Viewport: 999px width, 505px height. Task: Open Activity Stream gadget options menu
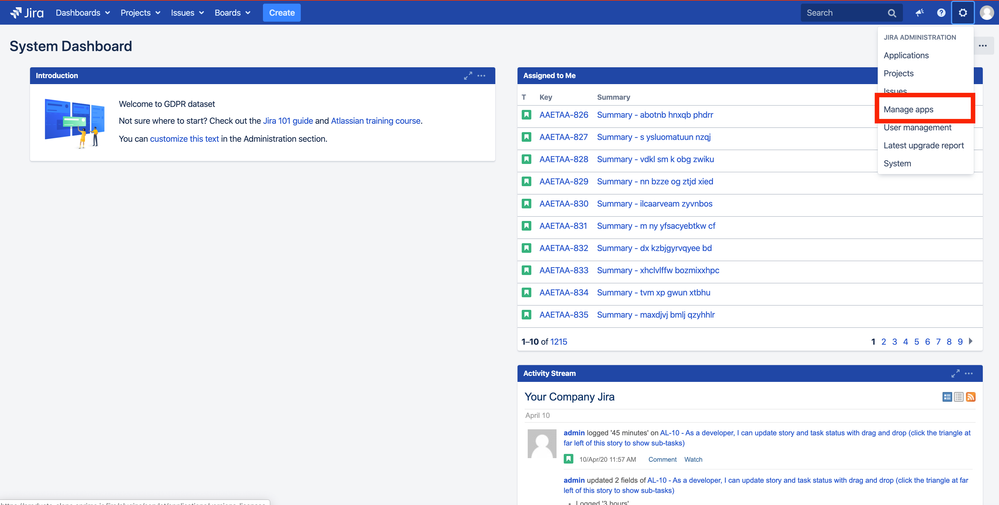pyautogui.click(x=969, y=373)
